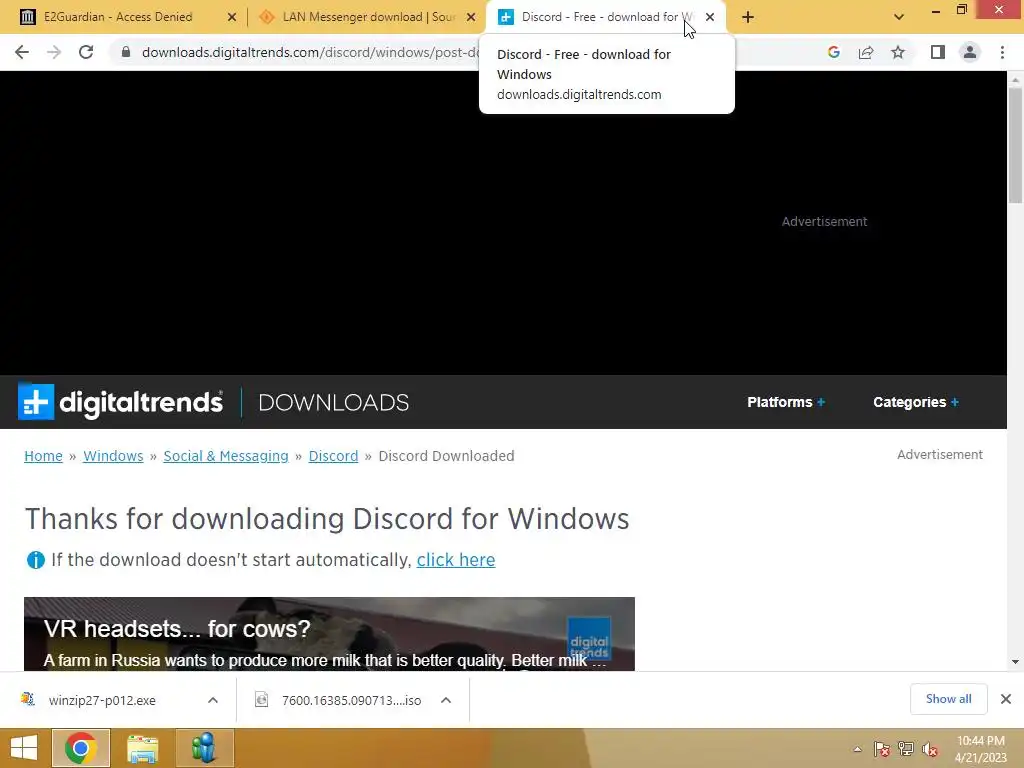The height and width of the screenshot is (768, 1024).
Task: Show hidden system tray icons
Action: 857,749
